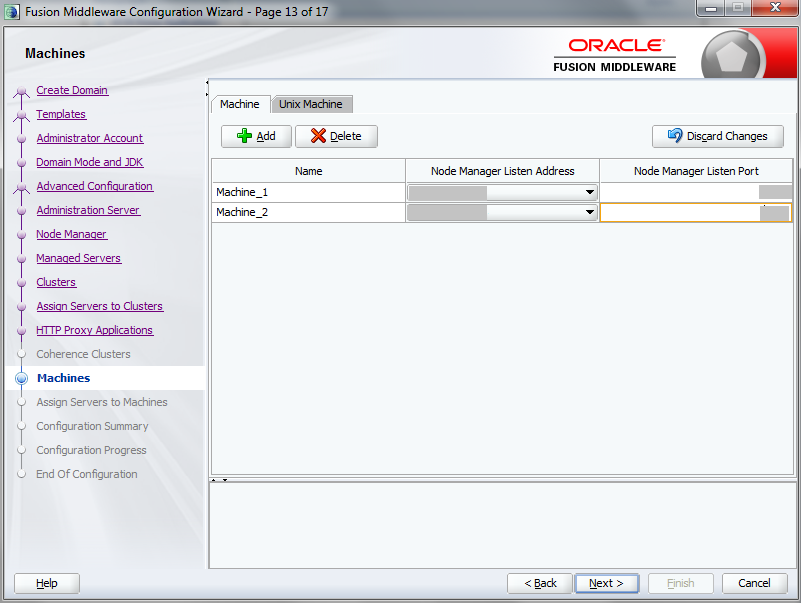
Task: Select the Machine tab
Action: click(x=240, y=103)
